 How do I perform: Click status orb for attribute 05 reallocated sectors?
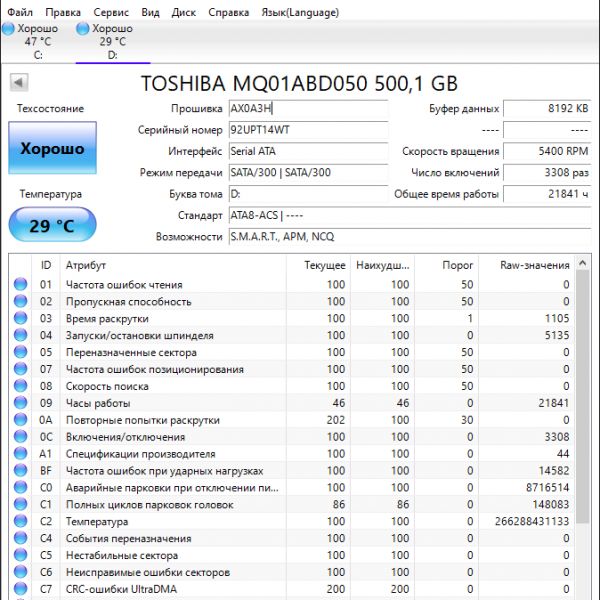20,353
